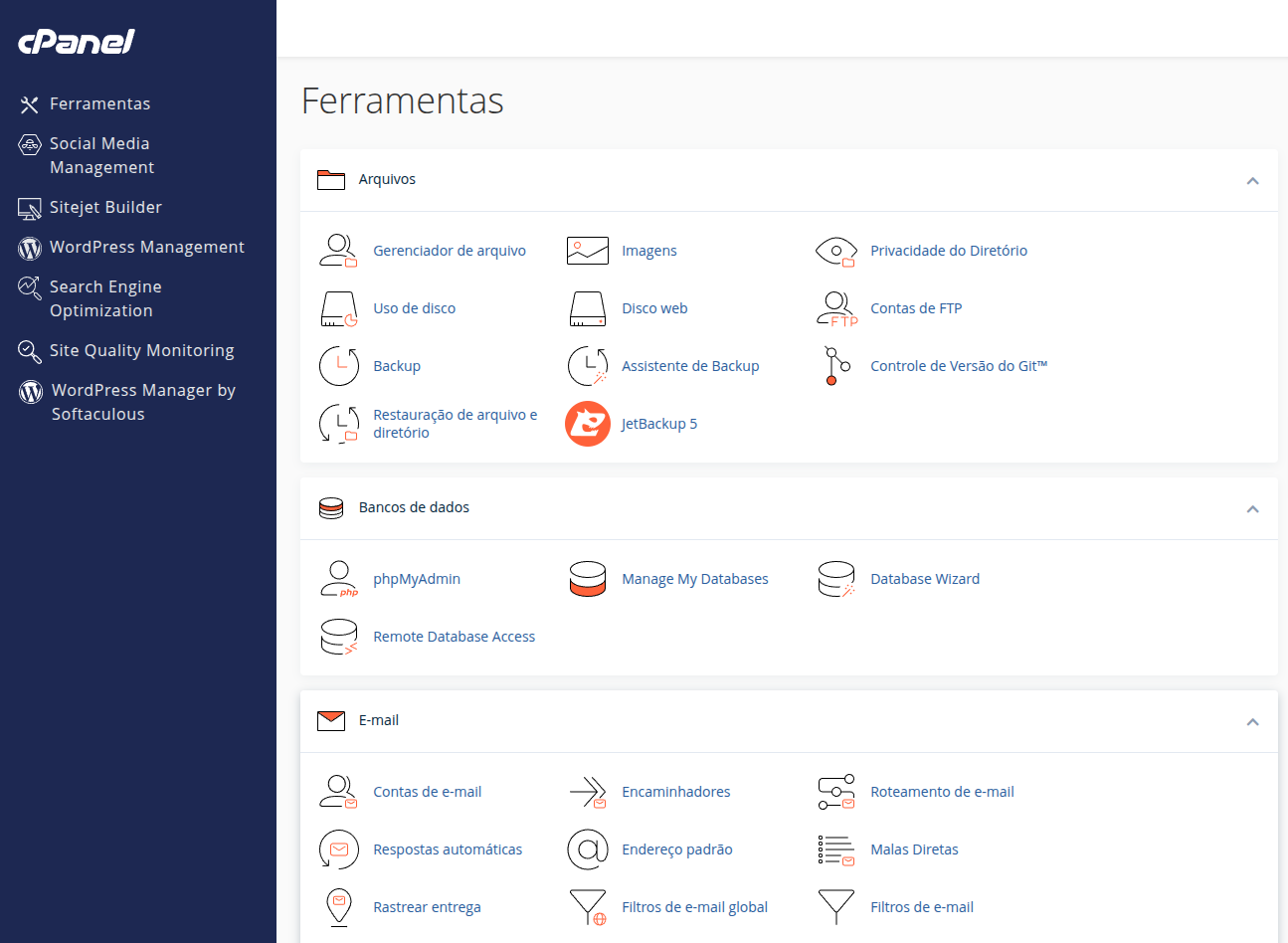
Task: Click the Controle de Versão do Git link
Action: coord(959,366)
